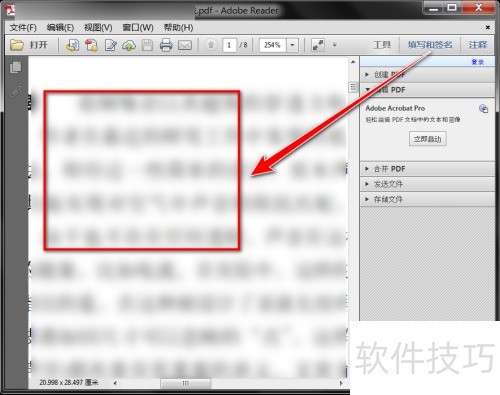Viewport: 500px width, 395px height.
Task: Click the horizontal scrollbar left arrow
Action: [x=115, y=383]
